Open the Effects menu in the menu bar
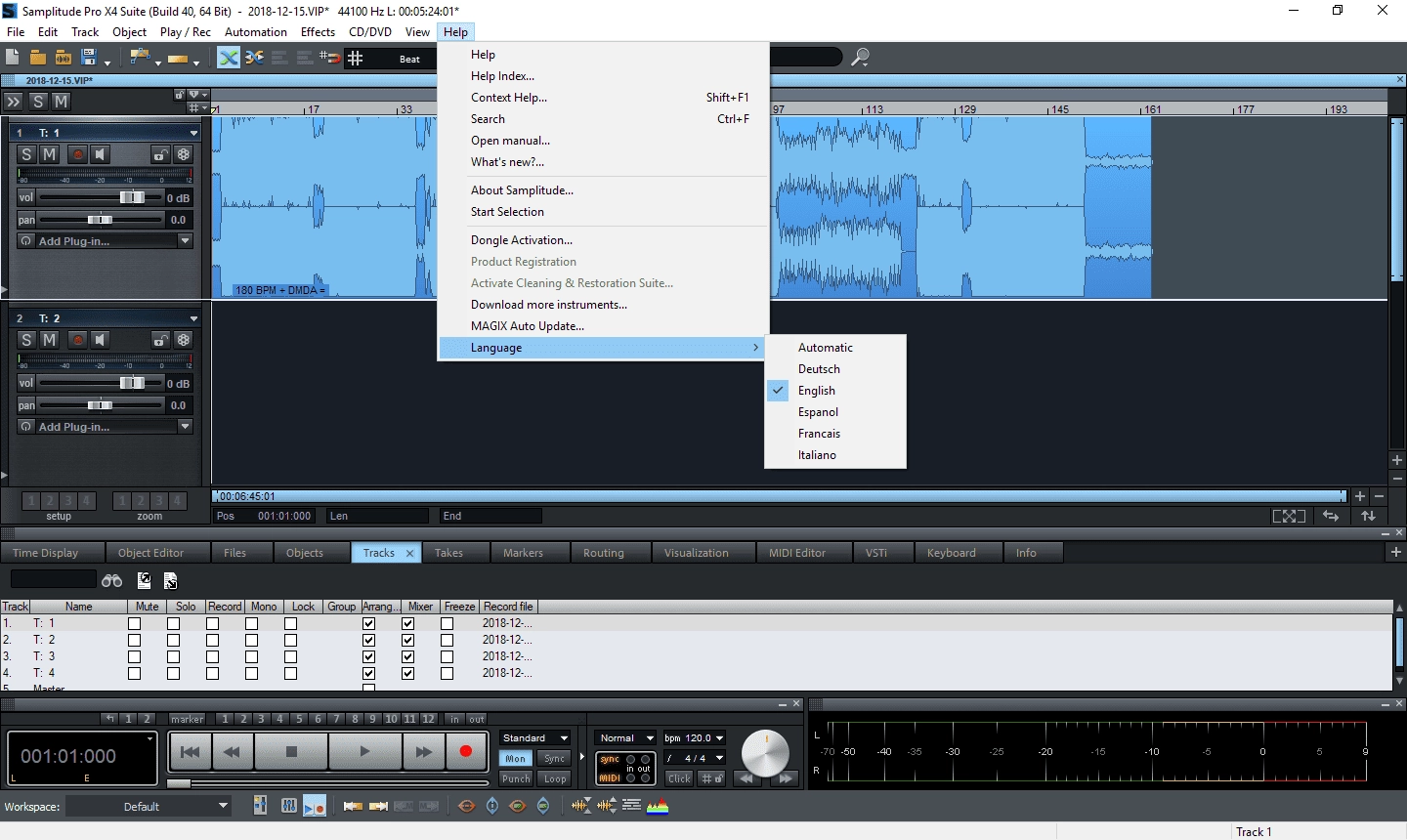The width and height of the screenshot is (1407, 840). click(x=318, y=32)
